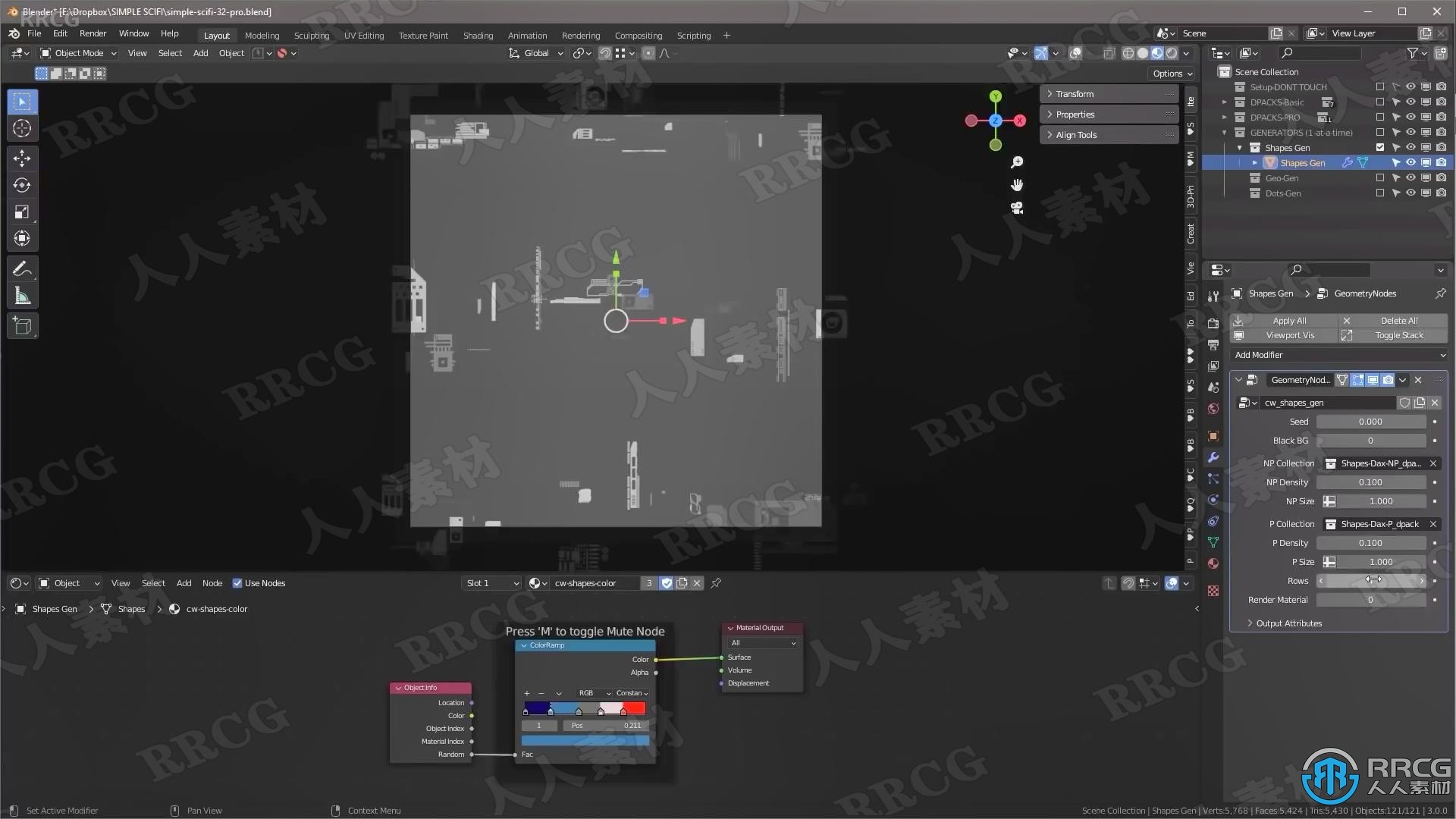Screen dimensions: 1456x819
Task: Open the Material properties tab icon
Action: tap(1213, 563)
